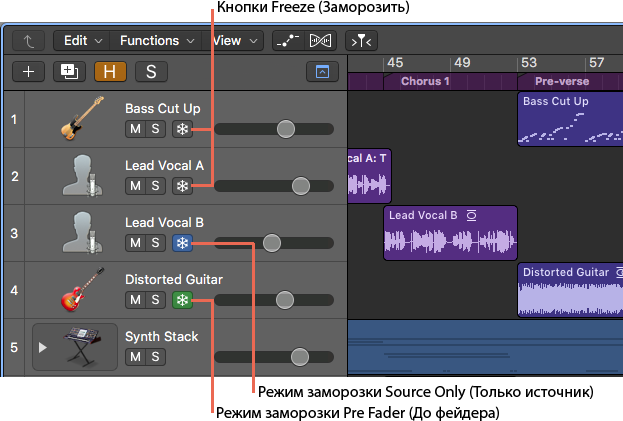
Task: Click the Duplicate Track button
Action: [x=68, y=71]
